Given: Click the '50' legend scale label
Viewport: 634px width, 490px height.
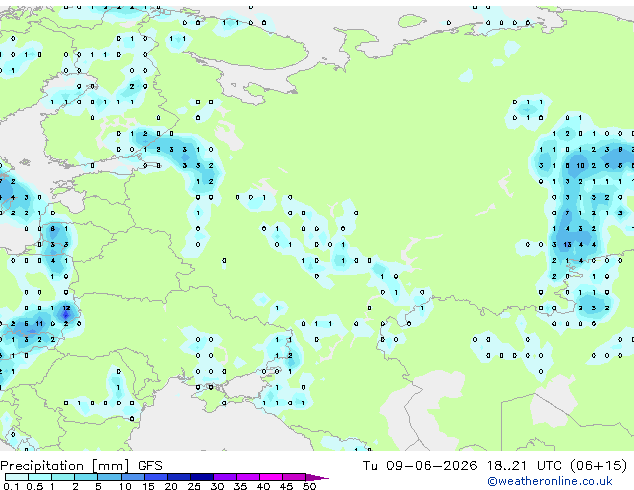Looking at the screenshot, I should click(x=309, y=486).
